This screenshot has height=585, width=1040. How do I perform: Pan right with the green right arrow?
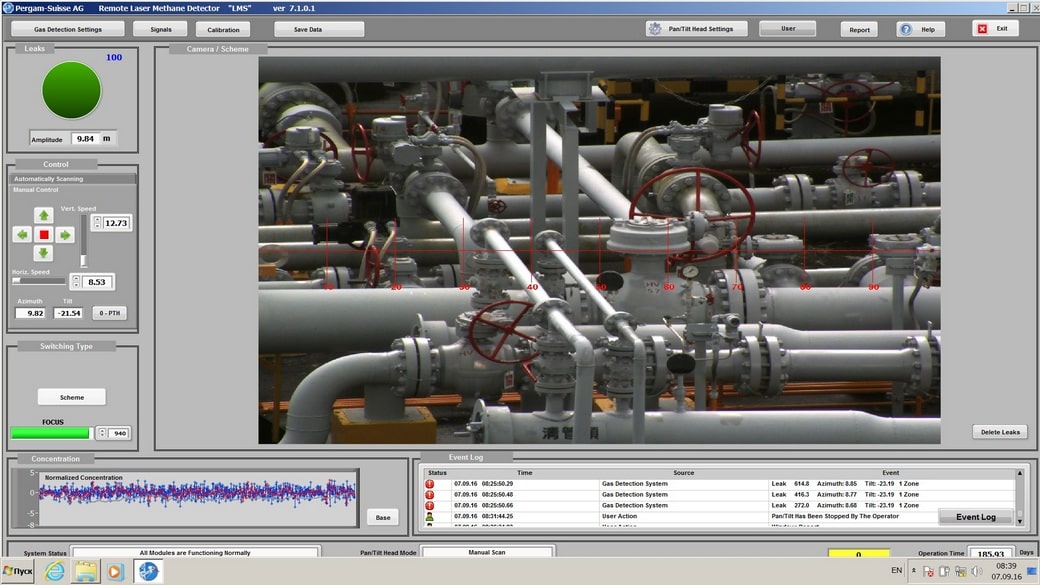pyautogui.click(x=65, y=234)
